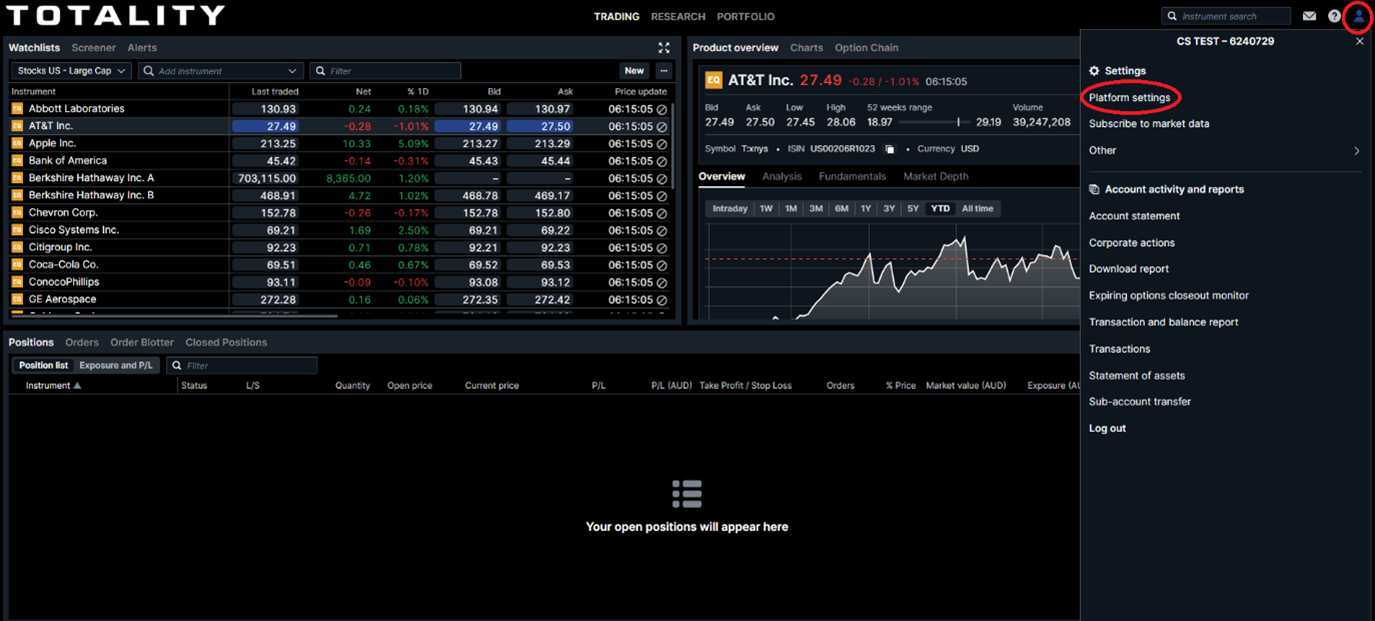Open the TRADING section
The image size is (1375, 621).
tap(616, 17)
